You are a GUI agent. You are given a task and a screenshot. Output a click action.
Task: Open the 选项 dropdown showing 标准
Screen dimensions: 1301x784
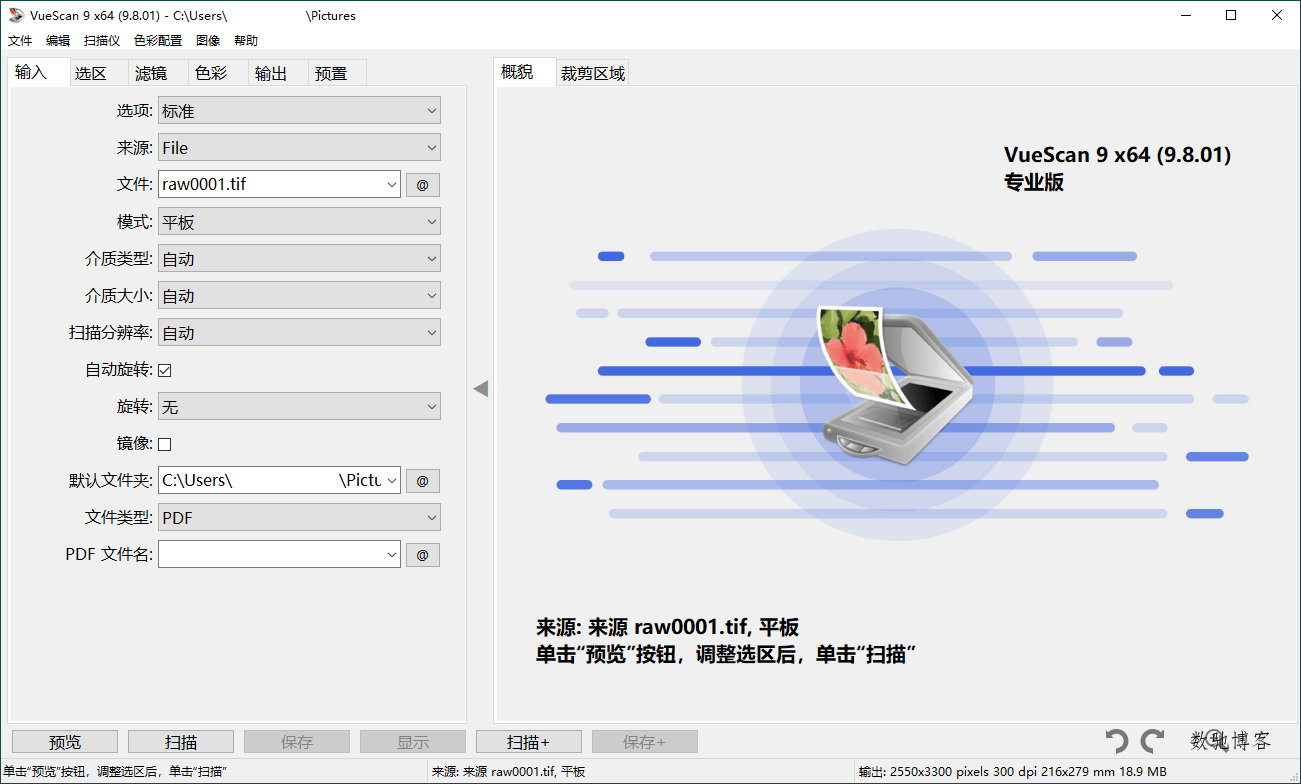point(299,111)
